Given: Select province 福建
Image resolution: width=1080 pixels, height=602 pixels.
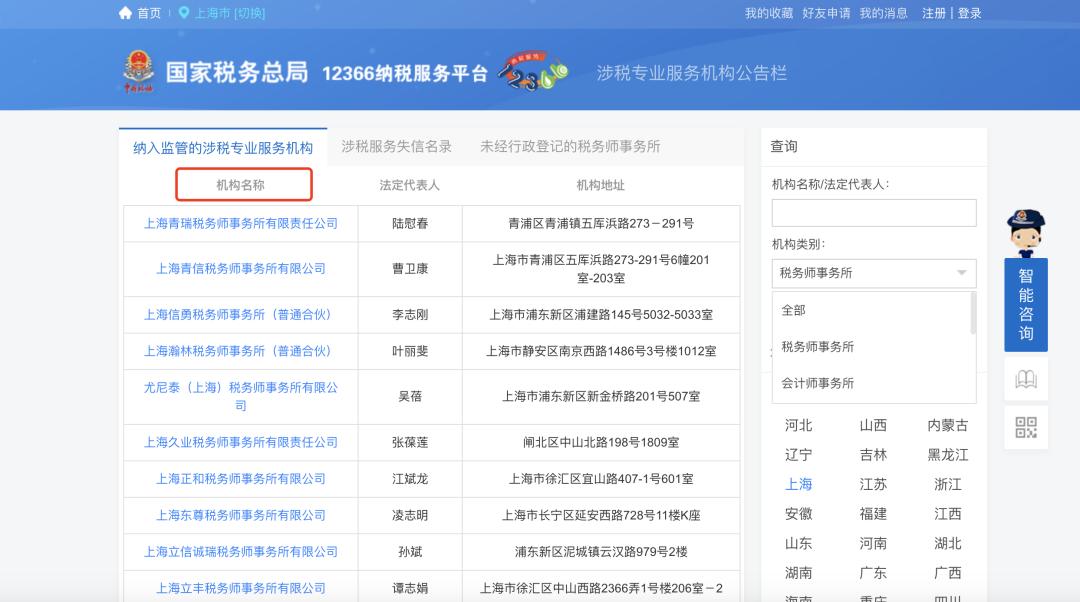Looking at the screenshot, I should click(x=873, y=514).
